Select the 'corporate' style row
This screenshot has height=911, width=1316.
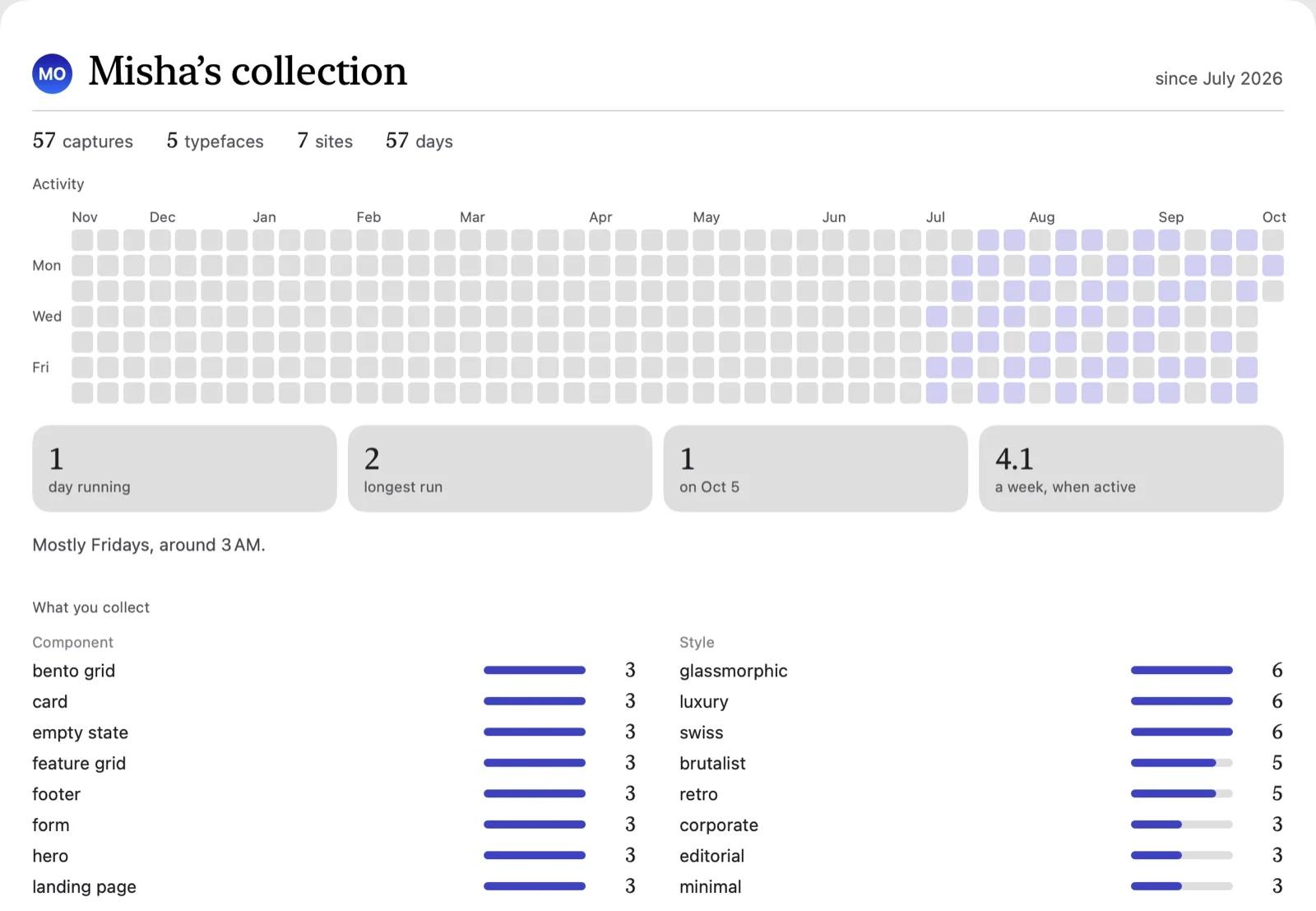click(x=981, y=825)
